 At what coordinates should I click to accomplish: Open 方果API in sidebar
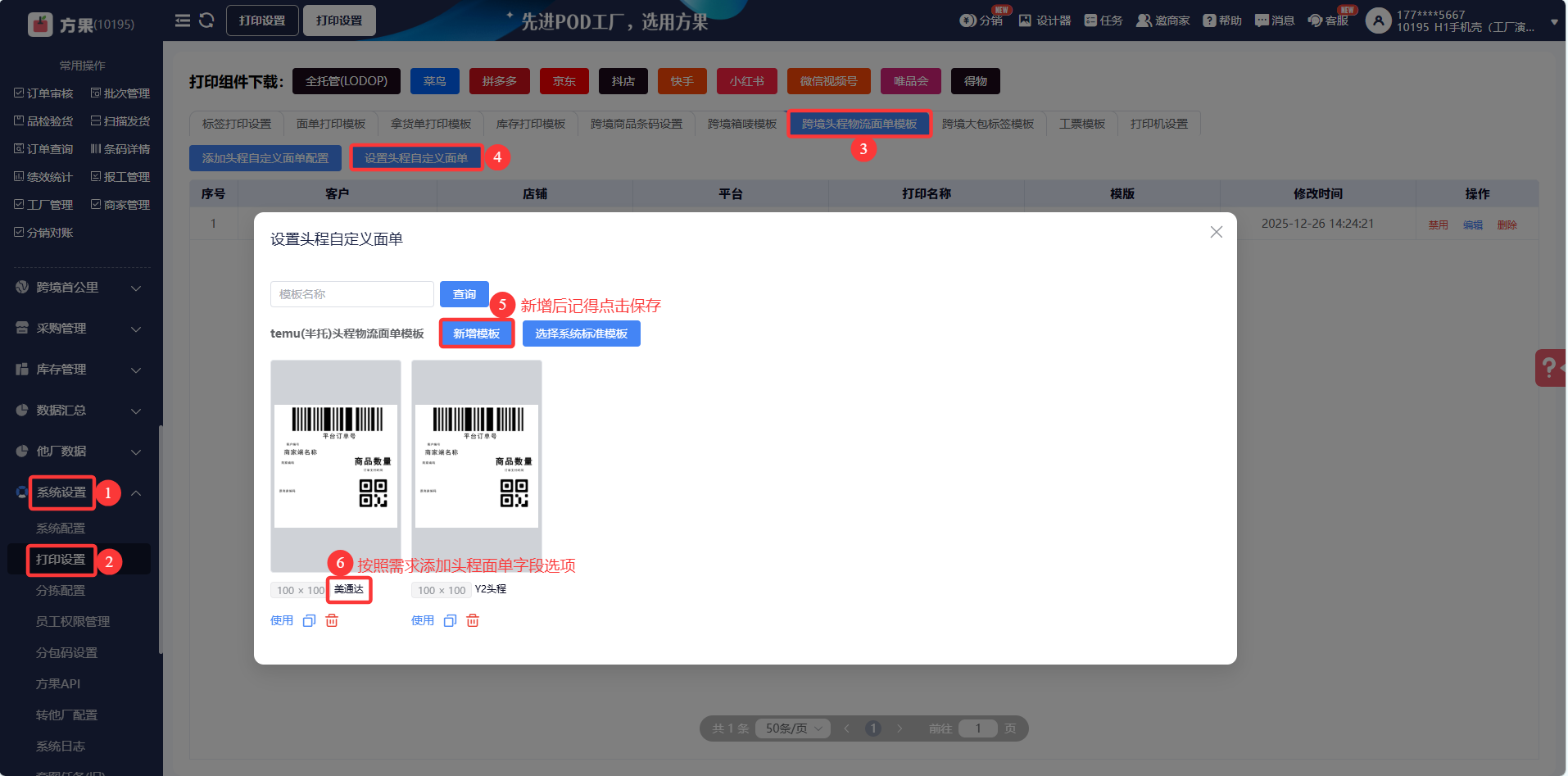pos(58,684)
